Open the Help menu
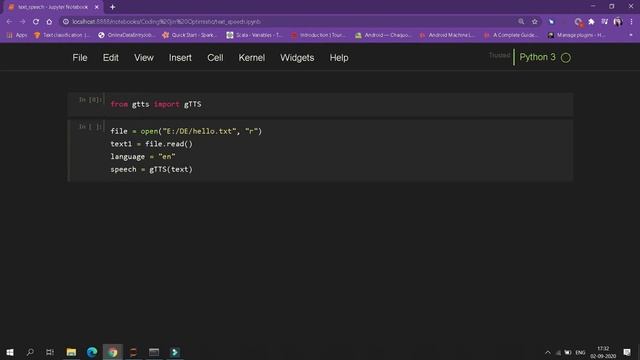 click(x=339, y=58)
